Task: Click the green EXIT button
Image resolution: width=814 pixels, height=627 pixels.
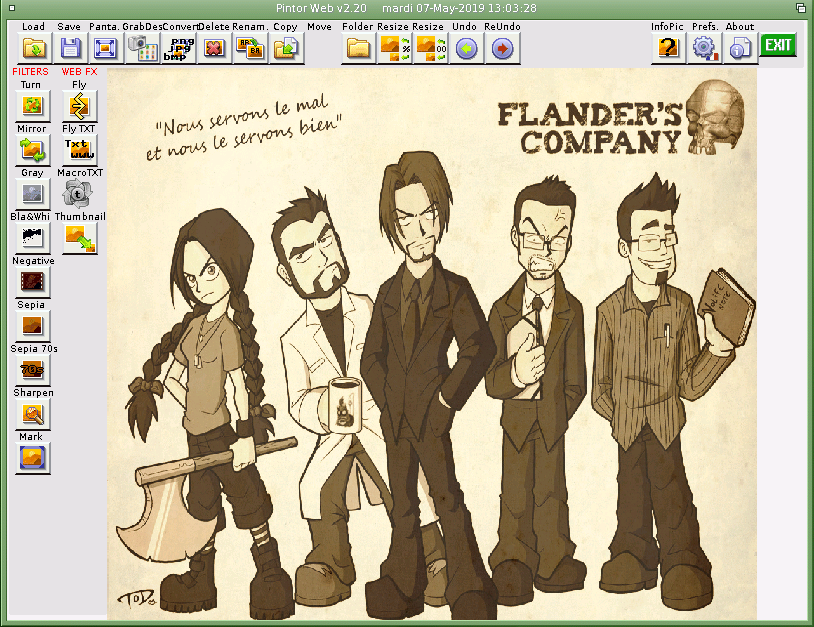Action: point(778,45)
